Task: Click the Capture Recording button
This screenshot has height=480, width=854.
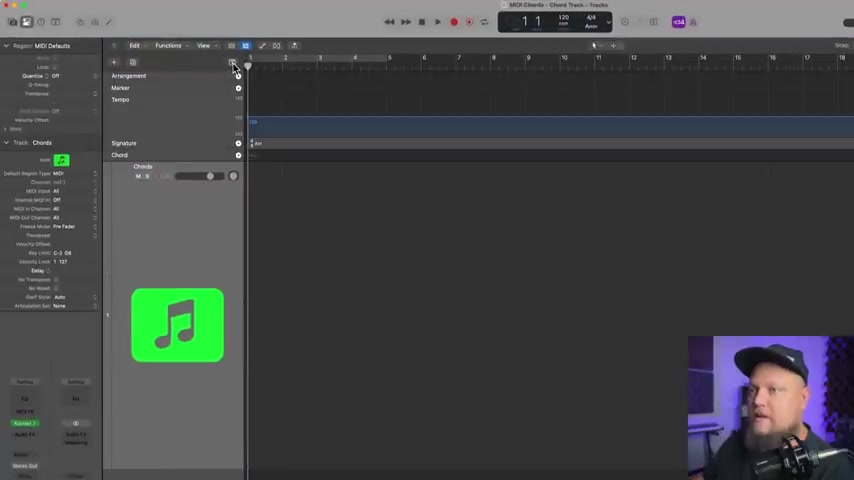Action: click(x=469, y=22)
